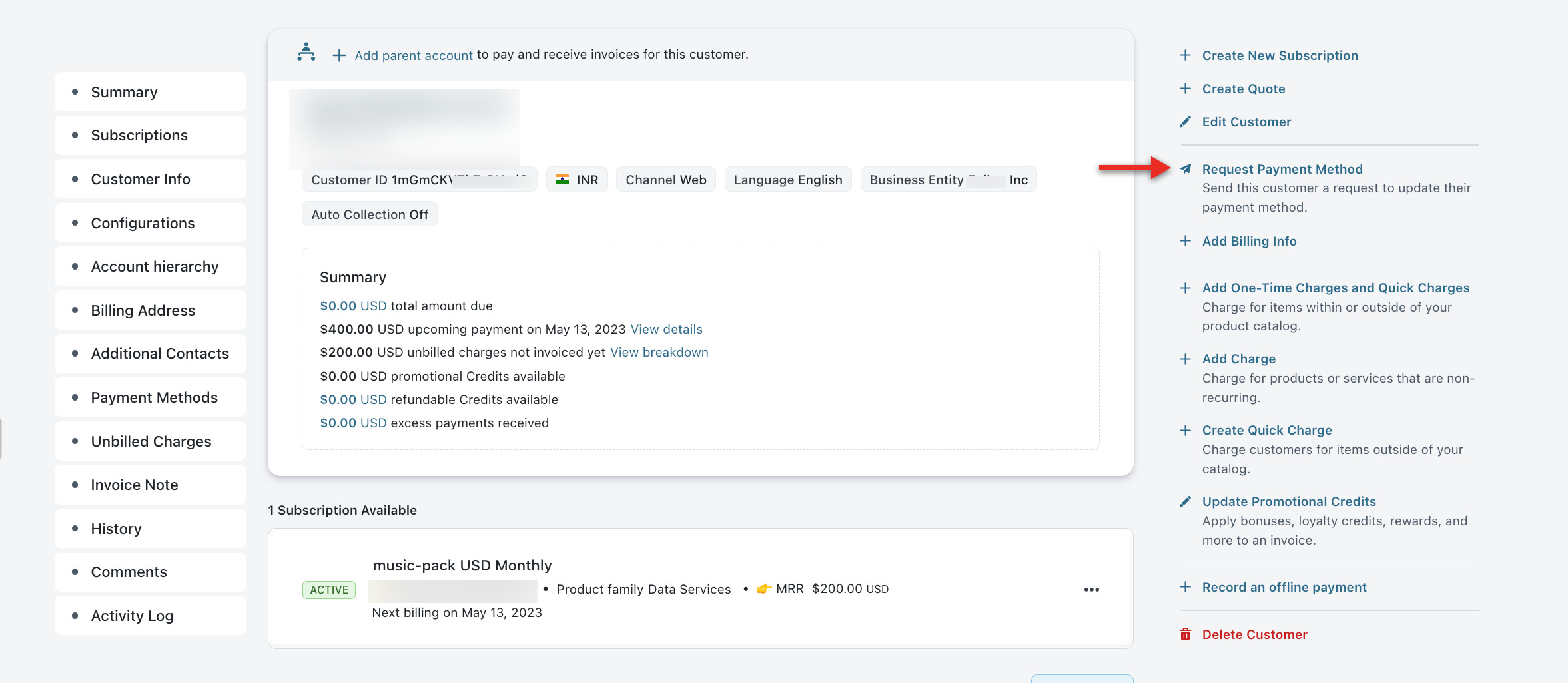Click the Add Billing Info link
The width and height of the screenshot is (1568, 683).
(1249, 241)
